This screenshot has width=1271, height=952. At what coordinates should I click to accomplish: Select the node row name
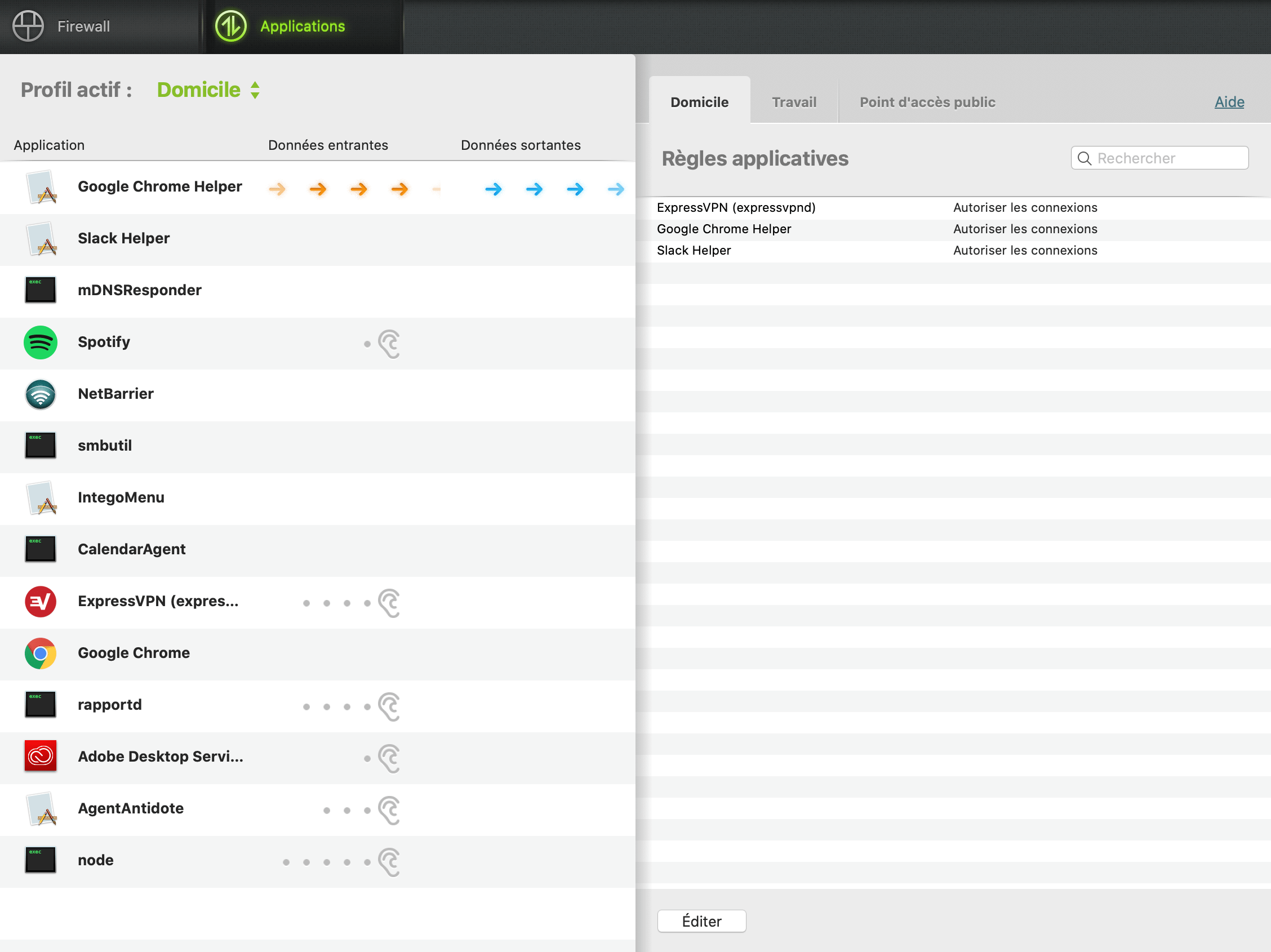(x=95, y=860)
